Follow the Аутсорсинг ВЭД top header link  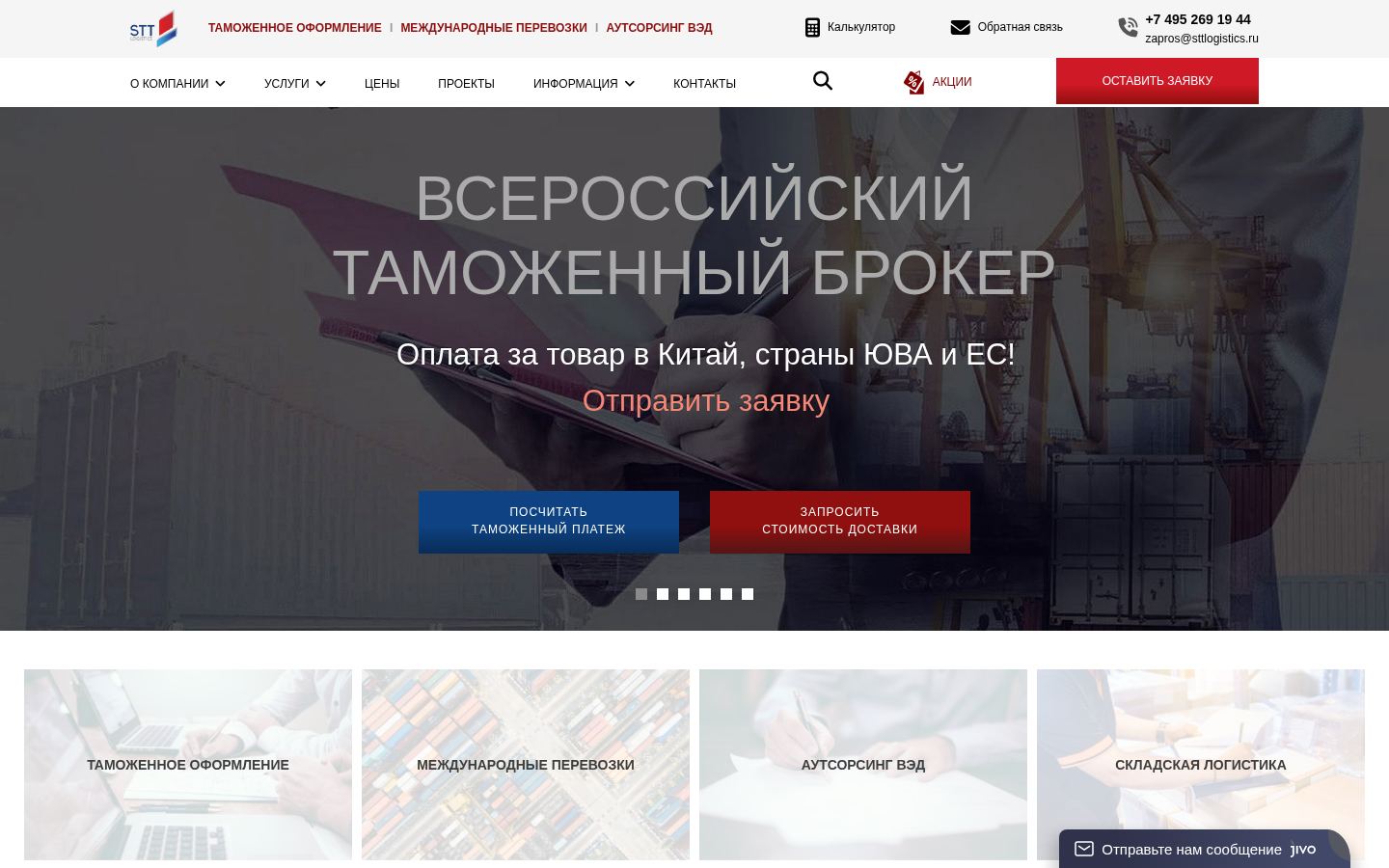click(659, 28)
